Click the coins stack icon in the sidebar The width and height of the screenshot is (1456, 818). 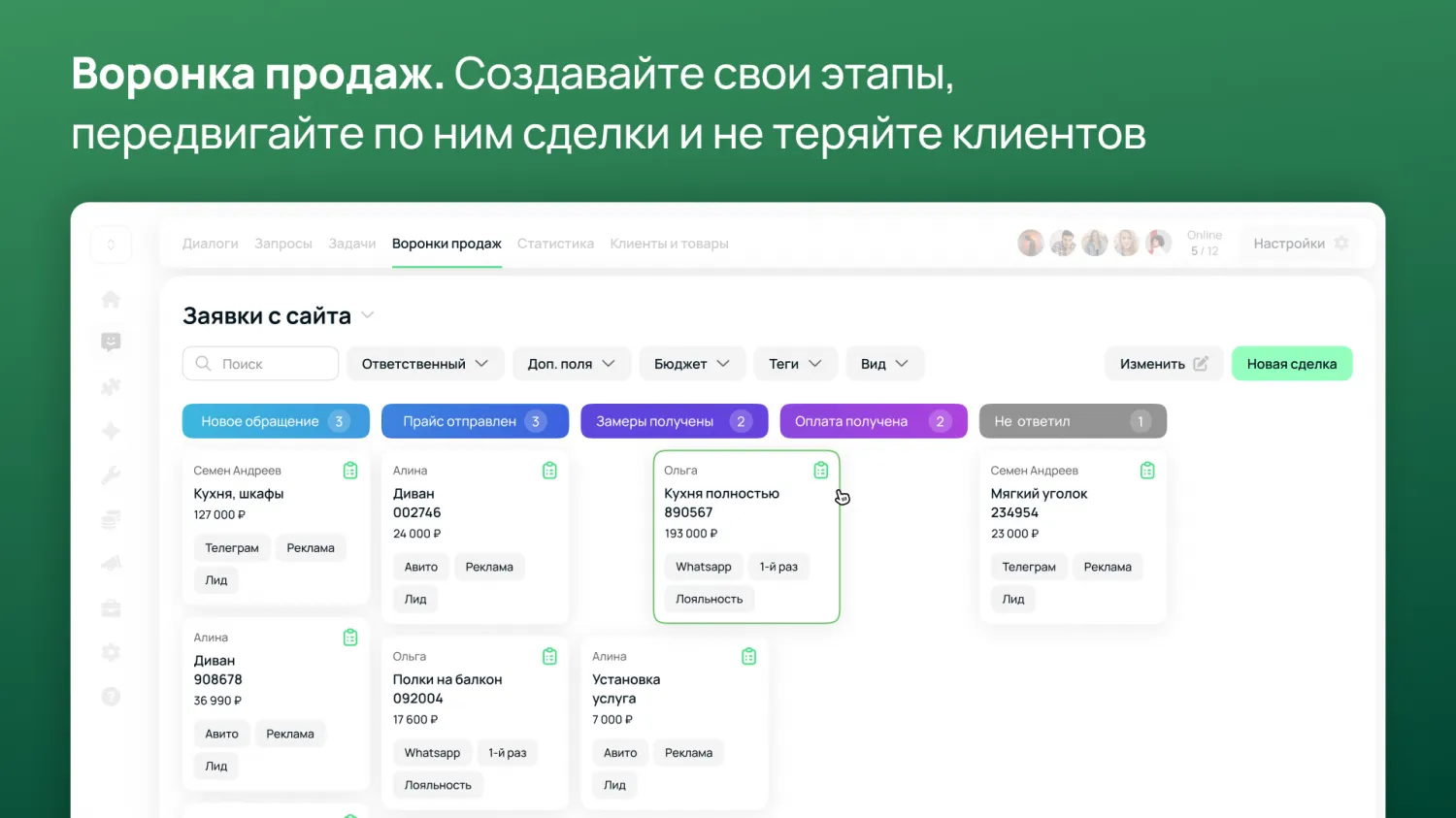click(111, 520)
